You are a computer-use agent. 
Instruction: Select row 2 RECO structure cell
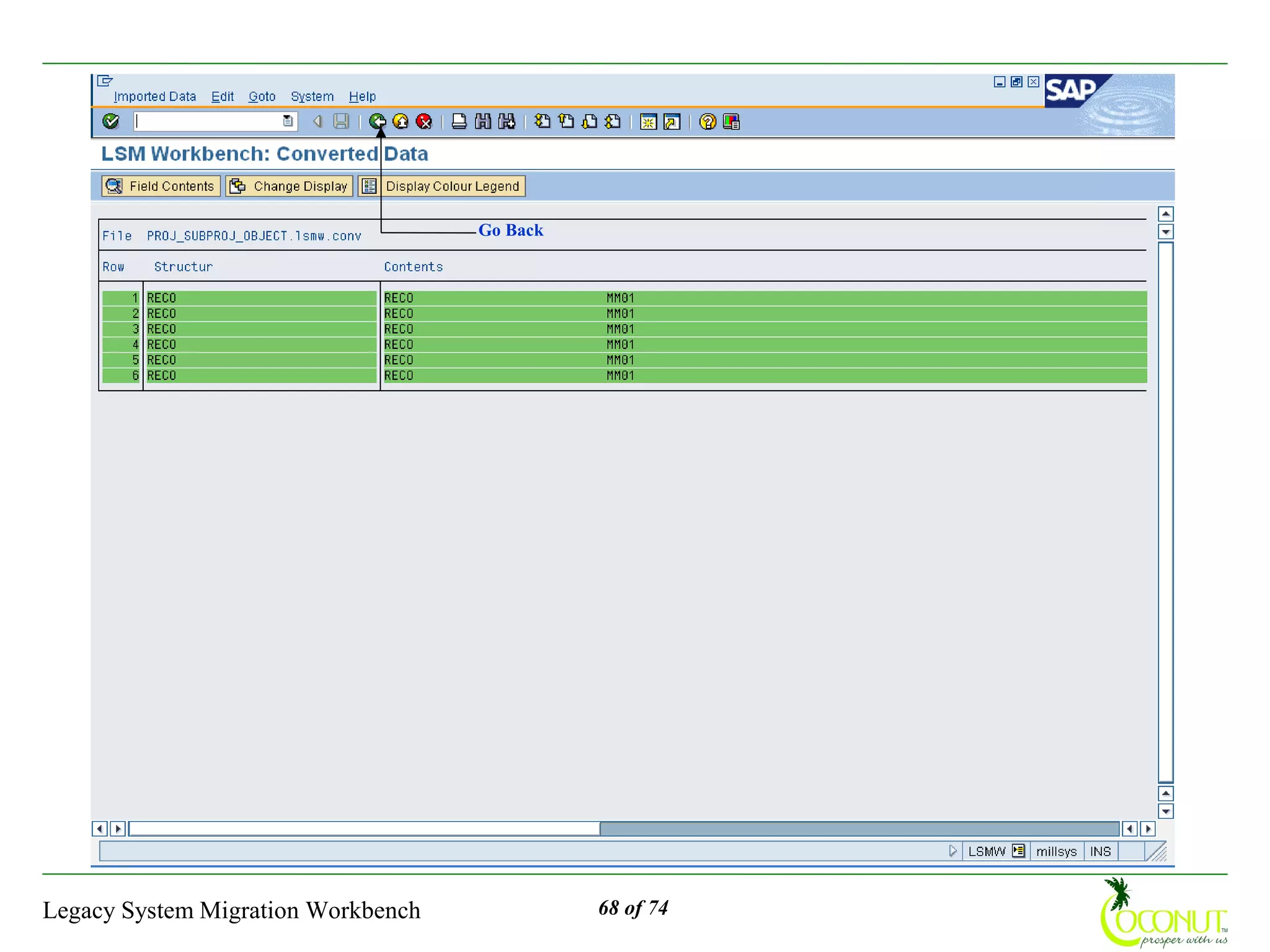coord(261,314)
